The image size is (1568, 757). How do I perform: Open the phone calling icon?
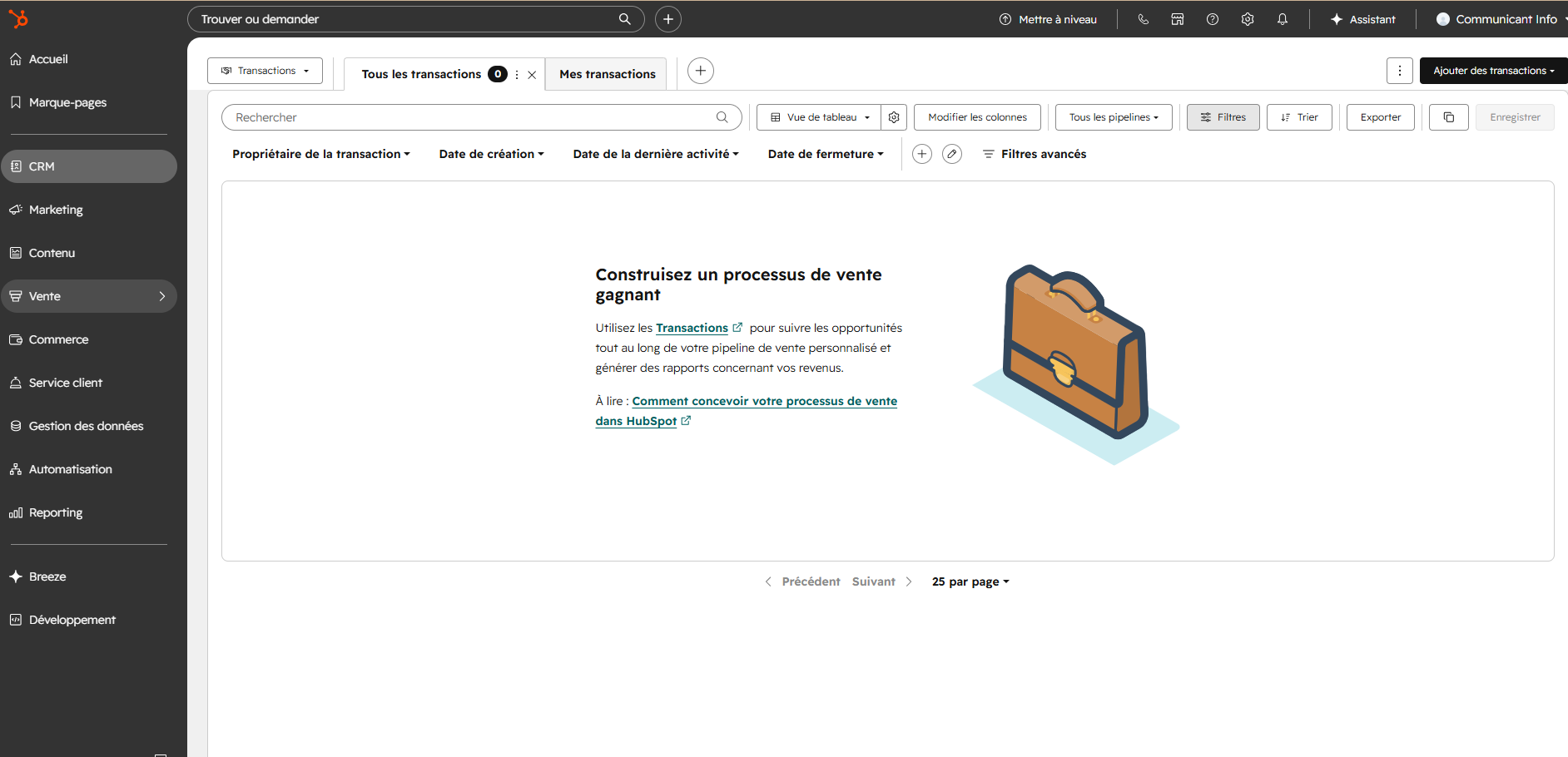point(1144,19)
